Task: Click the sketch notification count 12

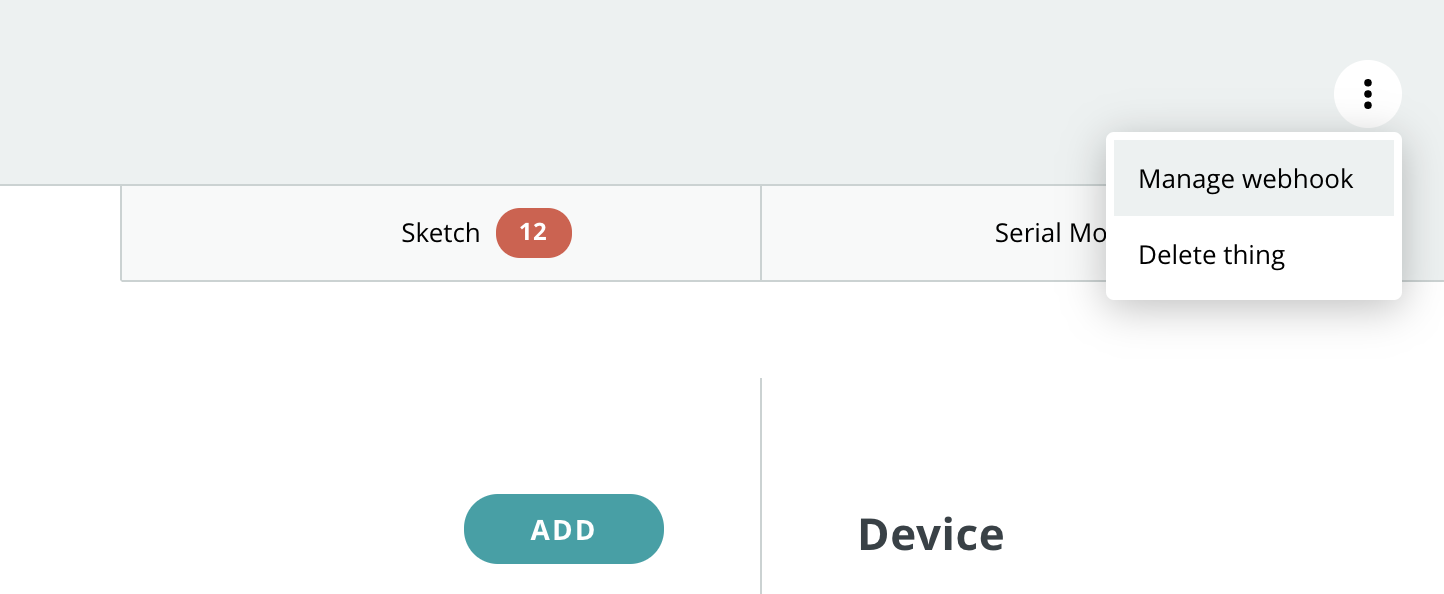Action: click(533, 233)
